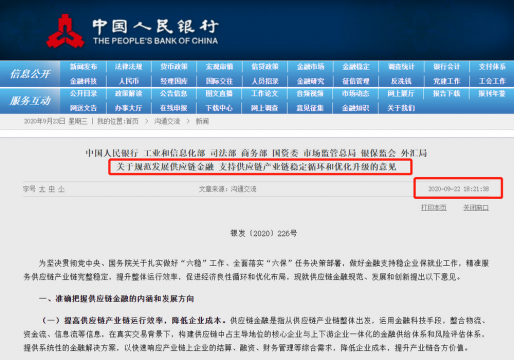Open 意见征集 section
This screenshot has width=514, height=360.
pyautogui.click(x=310, y=108)
